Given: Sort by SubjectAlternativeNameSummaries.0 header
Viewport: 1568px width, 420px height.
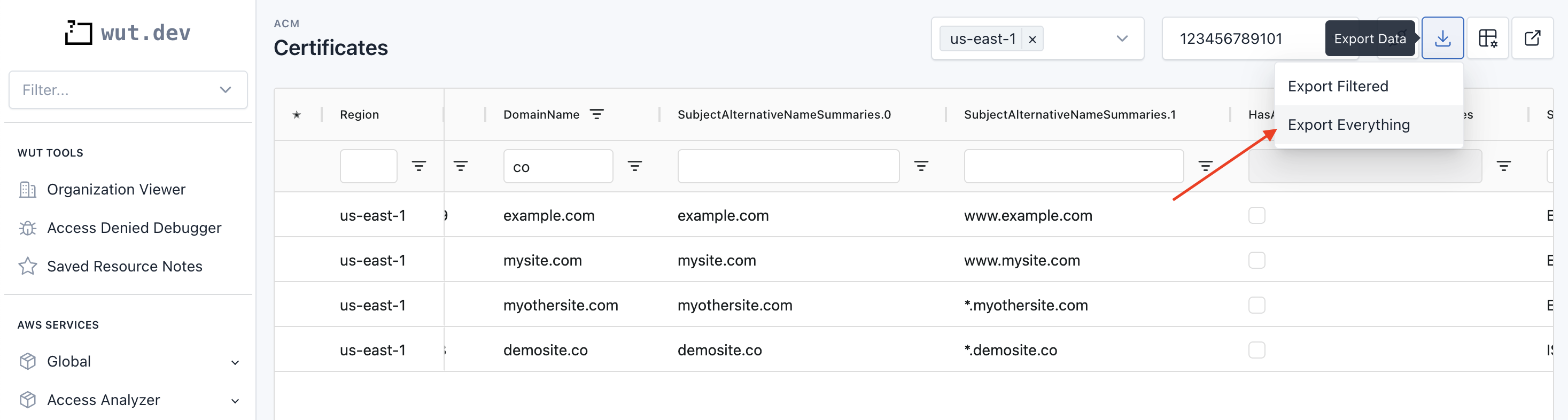Looking at the screenshot, I should (784, 115).
